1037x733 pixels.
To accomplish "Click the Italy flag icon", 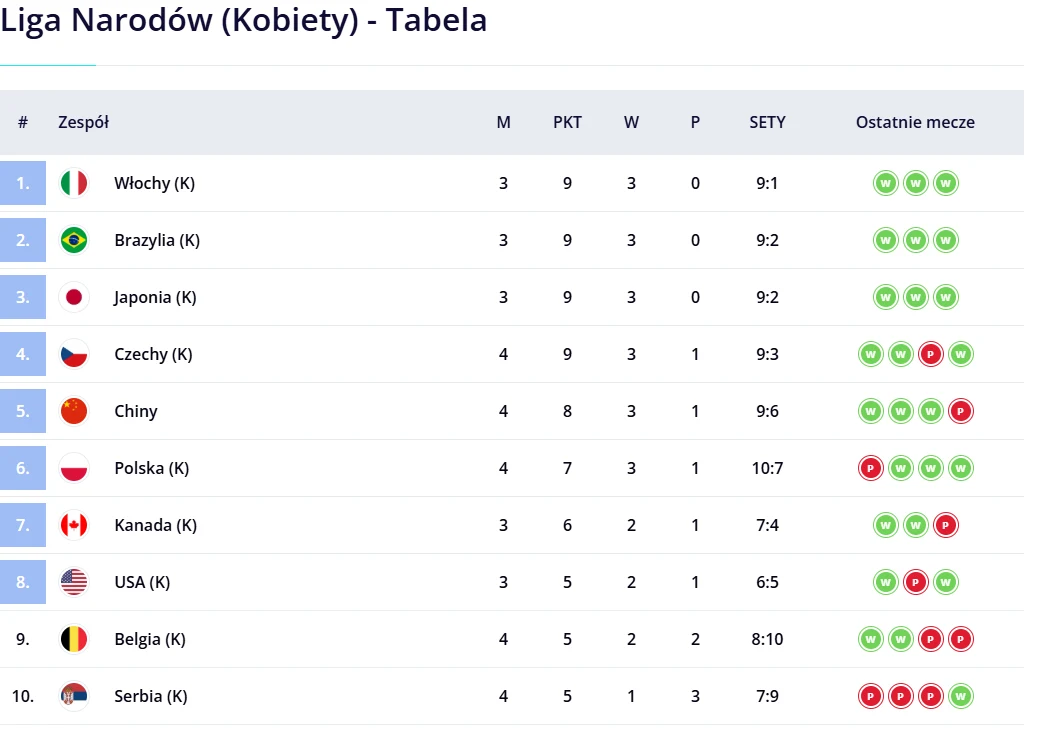I will 74,183.
